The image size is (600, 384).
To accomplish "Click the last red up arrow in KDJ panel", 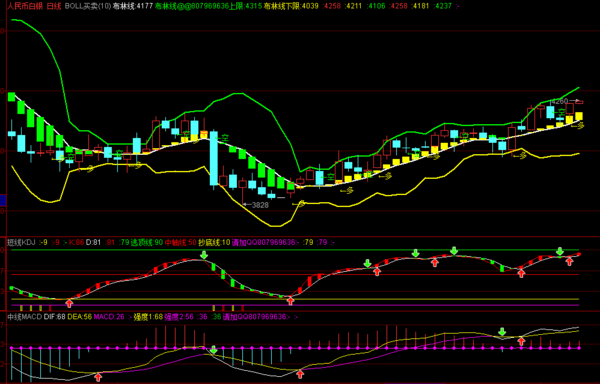I will 569,262.
